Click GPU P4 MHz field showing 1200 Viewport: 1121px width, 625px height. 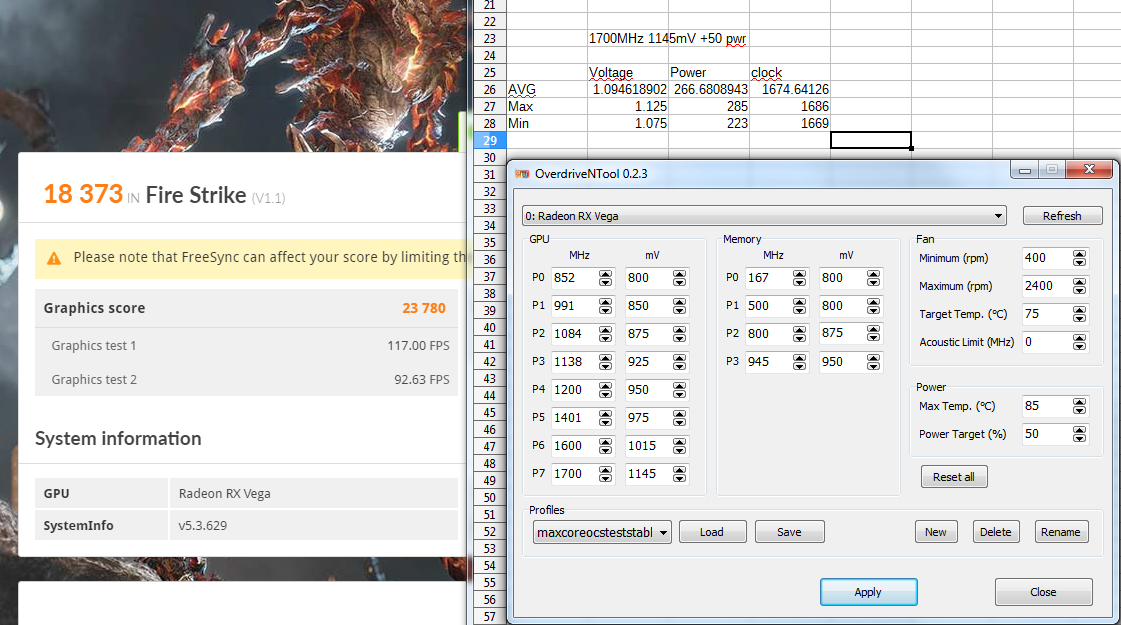[x=574, y=389]
